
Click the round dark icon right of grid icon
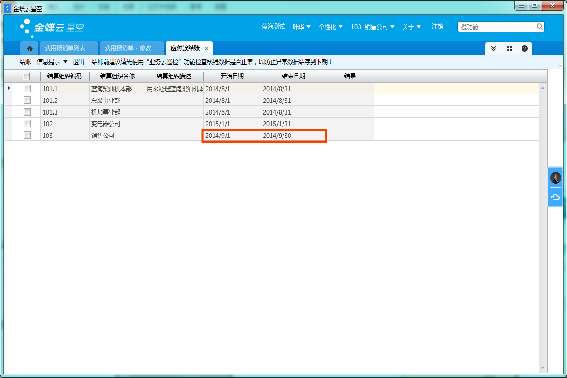pyautogui.click(x=525, y=48)
